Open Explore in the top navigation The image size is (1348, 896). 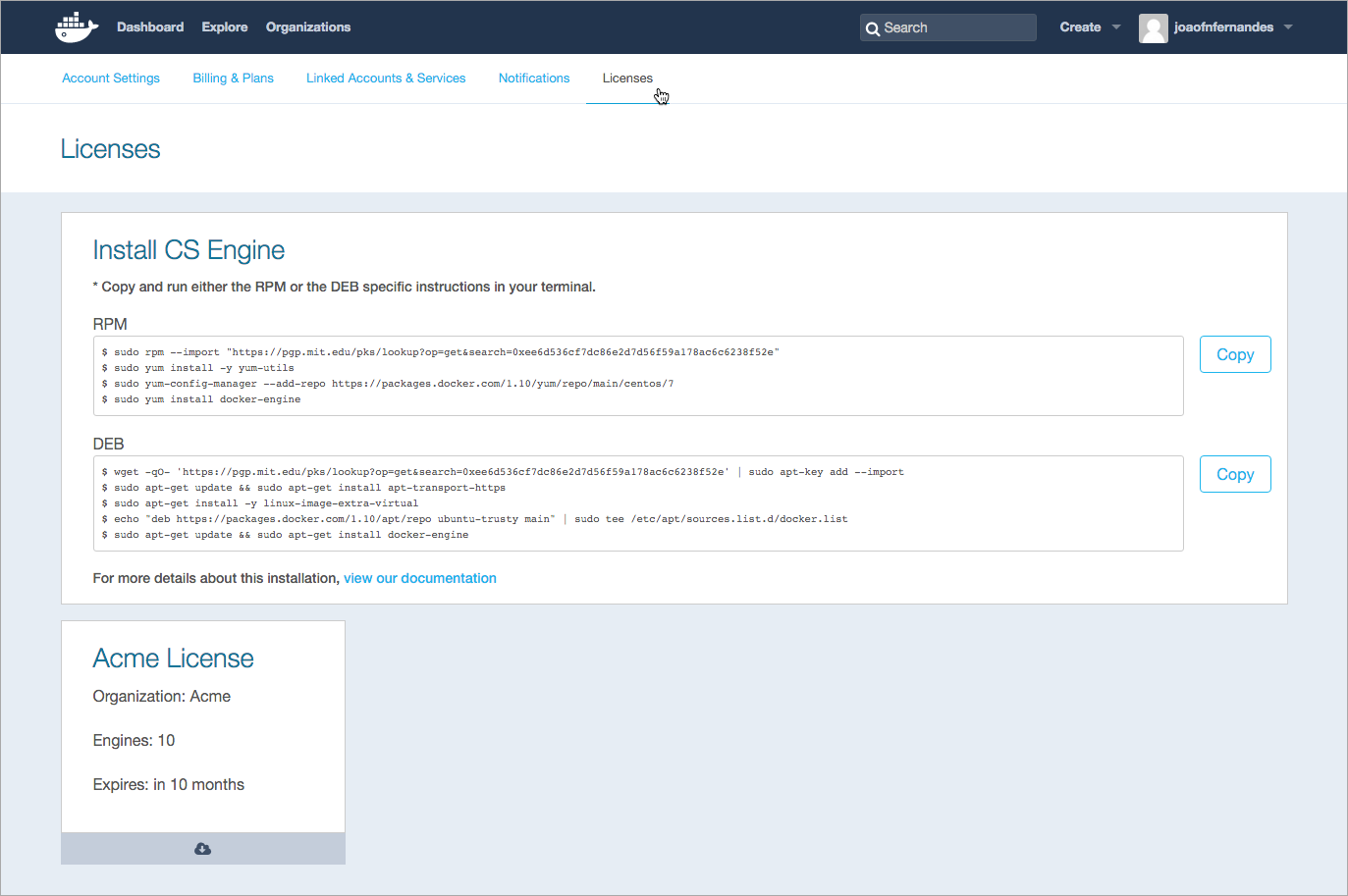[225, 27]
